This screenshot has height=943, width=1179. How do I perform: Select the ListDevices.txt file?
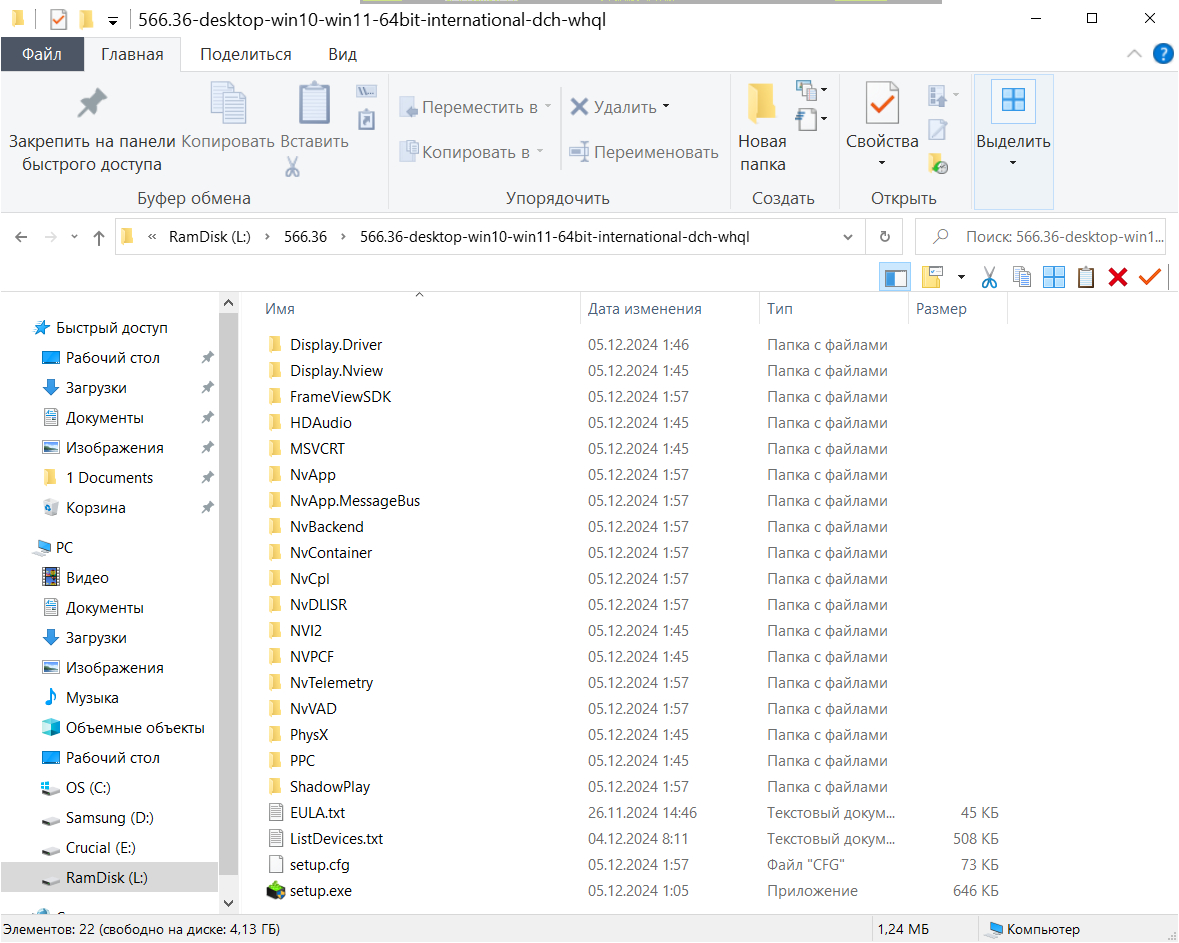pos(337,838)
